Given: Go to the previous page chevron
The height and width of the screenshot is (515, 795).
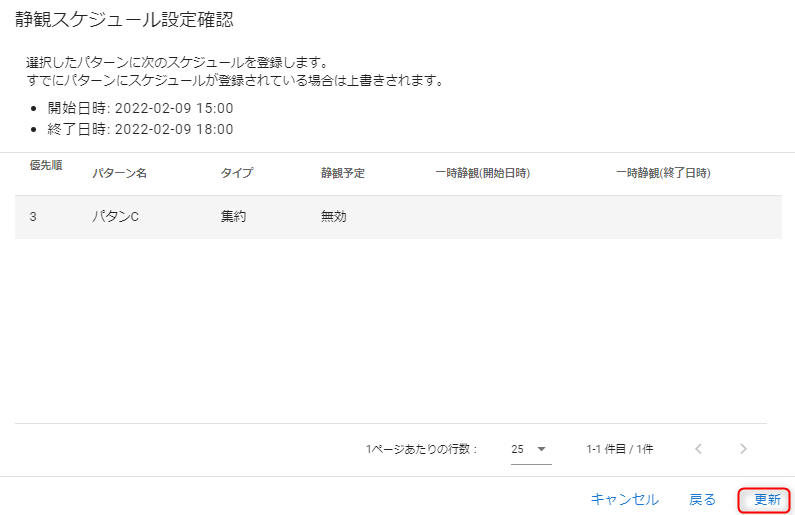Looking at the screenshot, I should 699,449.
